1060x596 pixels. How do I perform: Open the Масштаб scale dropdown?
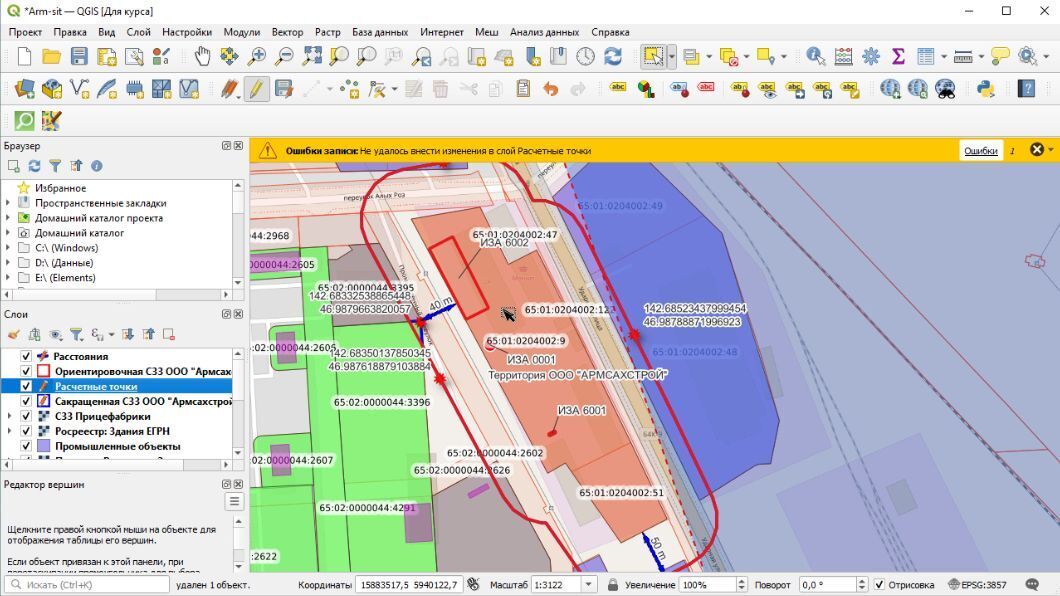588,585
